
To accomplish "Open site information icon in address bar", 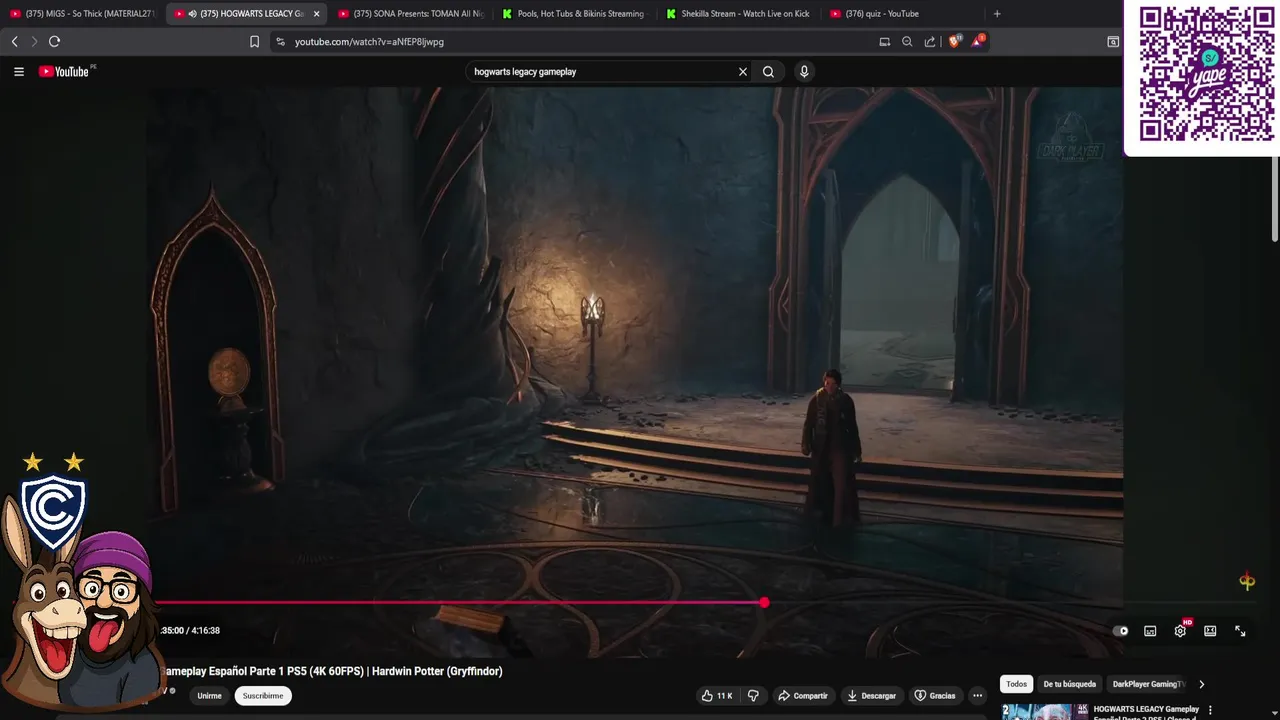I will (281, 42).
